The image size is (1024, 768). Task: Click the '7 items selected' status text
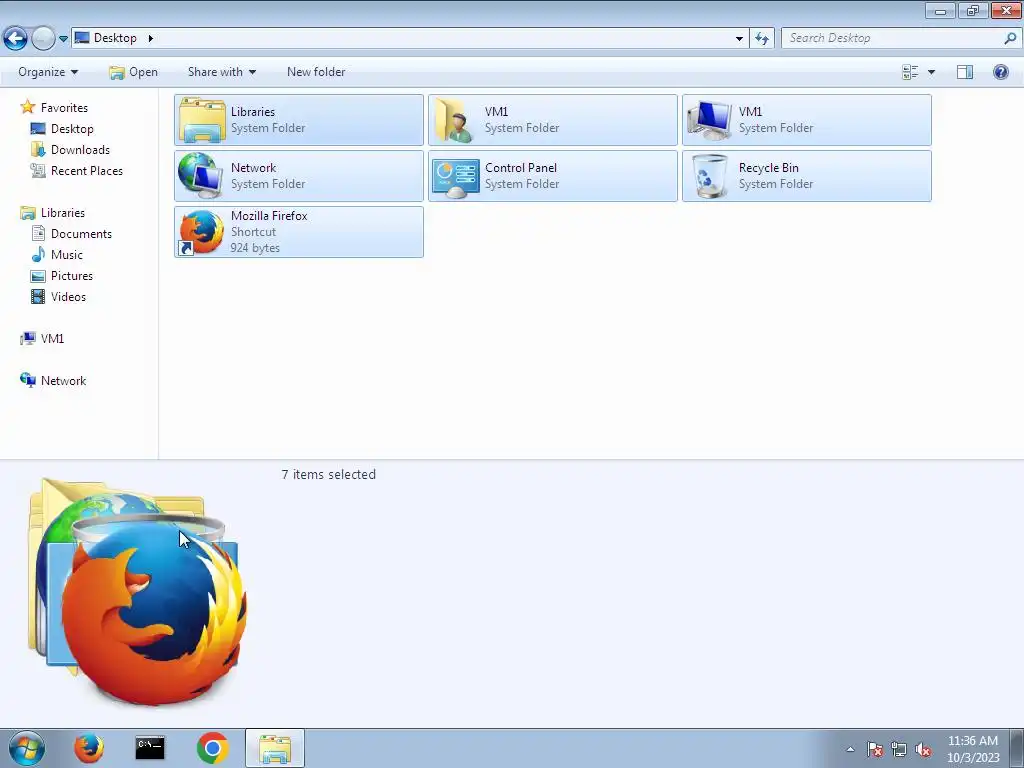tap(328, 475)
